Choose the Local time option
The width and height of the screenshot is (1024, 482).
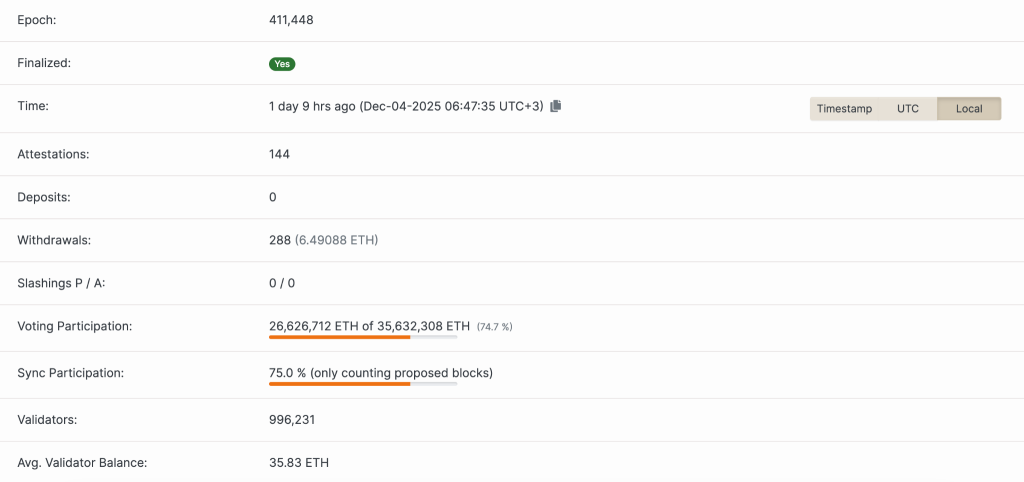968,108
